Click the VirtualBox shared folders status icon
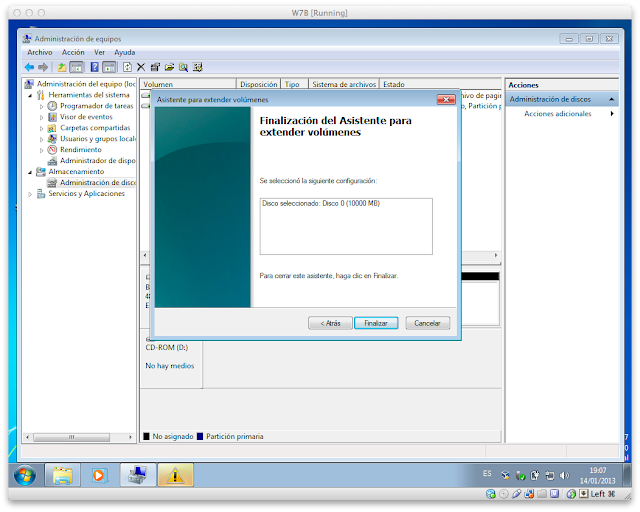The height and width of the screenshot is (512, 640). tap(542, 494)
